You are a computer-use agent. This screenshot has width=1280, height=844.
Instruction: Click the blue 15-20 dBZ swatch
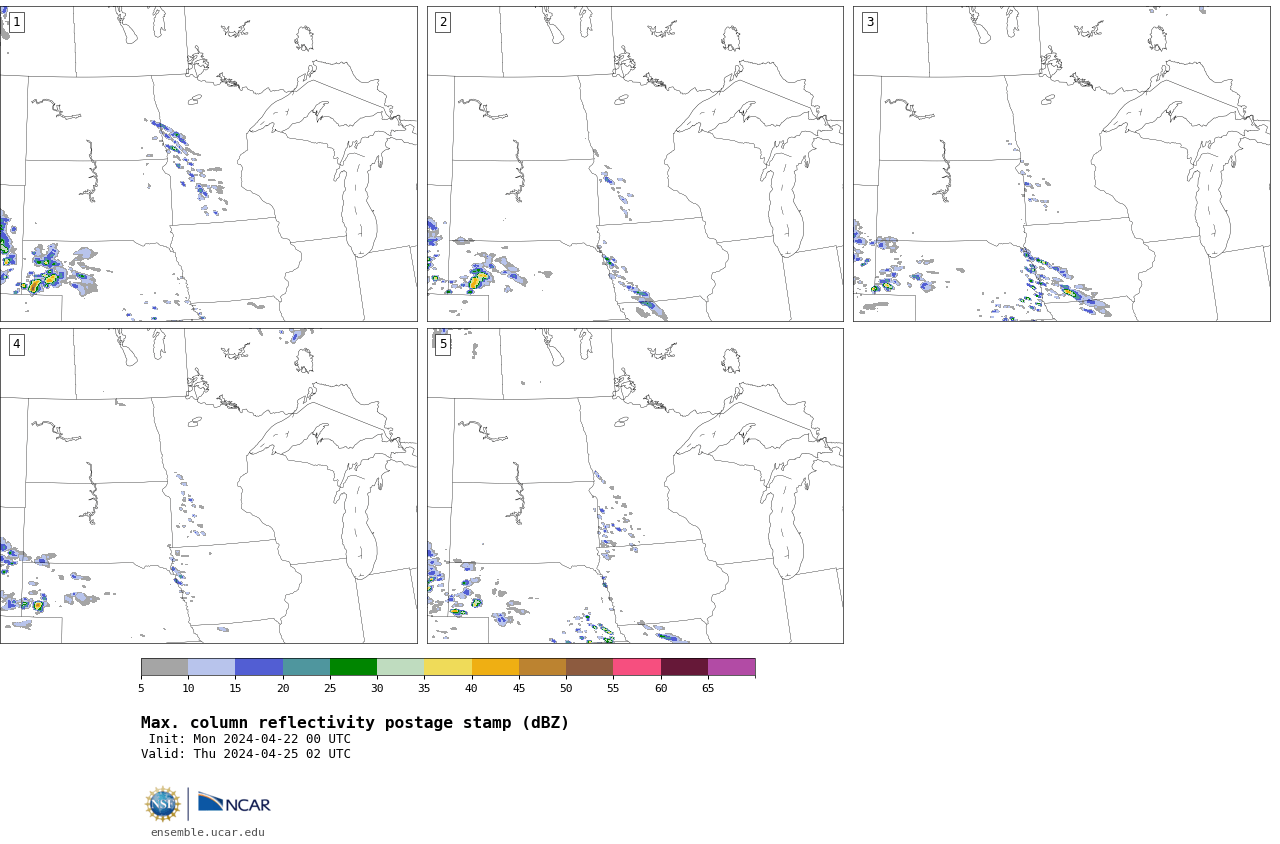259,667
